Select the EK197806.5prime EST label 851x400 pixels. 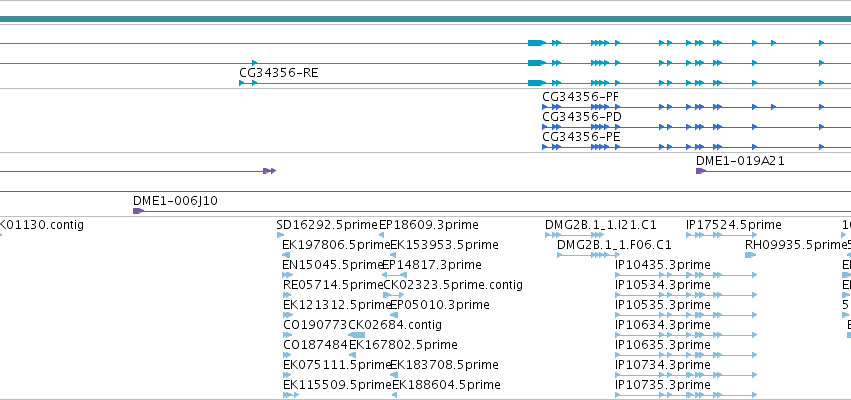point(336,245)
